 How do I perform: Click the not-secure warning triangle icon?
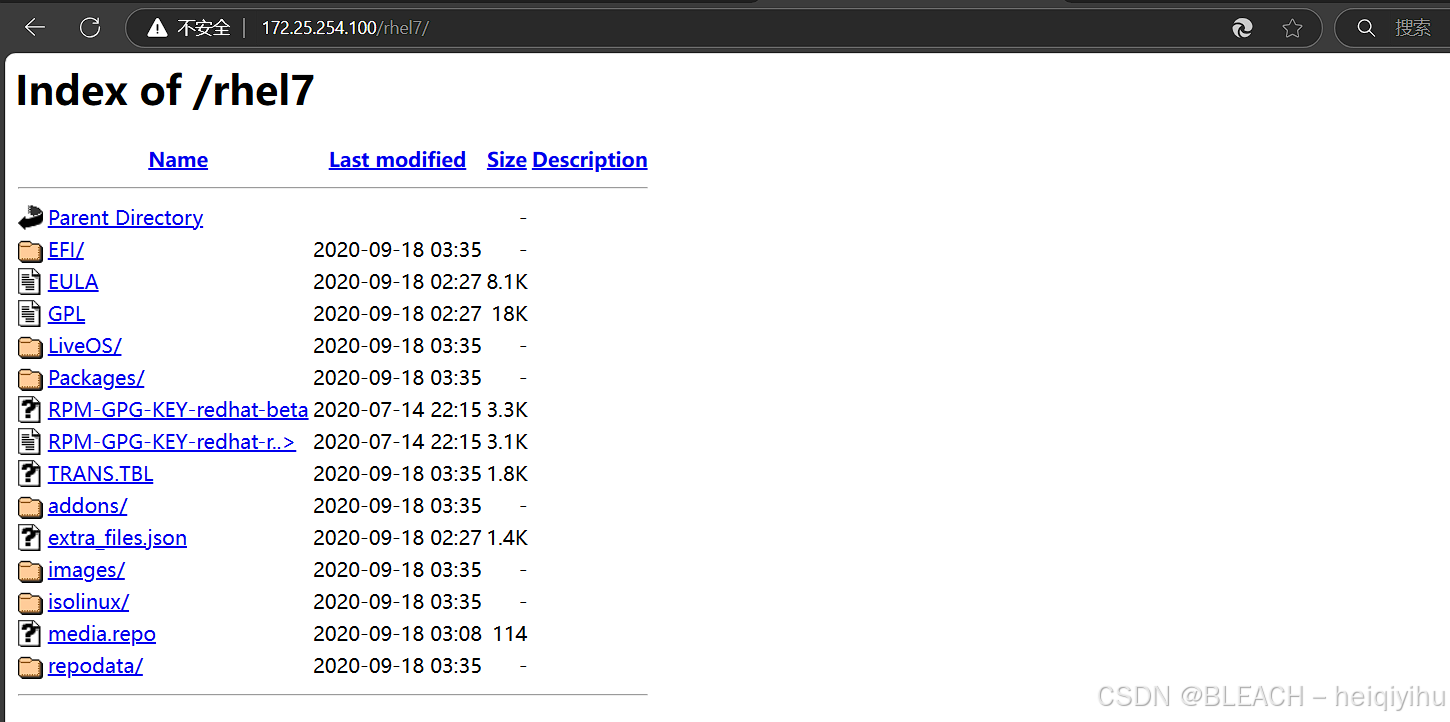157,28
